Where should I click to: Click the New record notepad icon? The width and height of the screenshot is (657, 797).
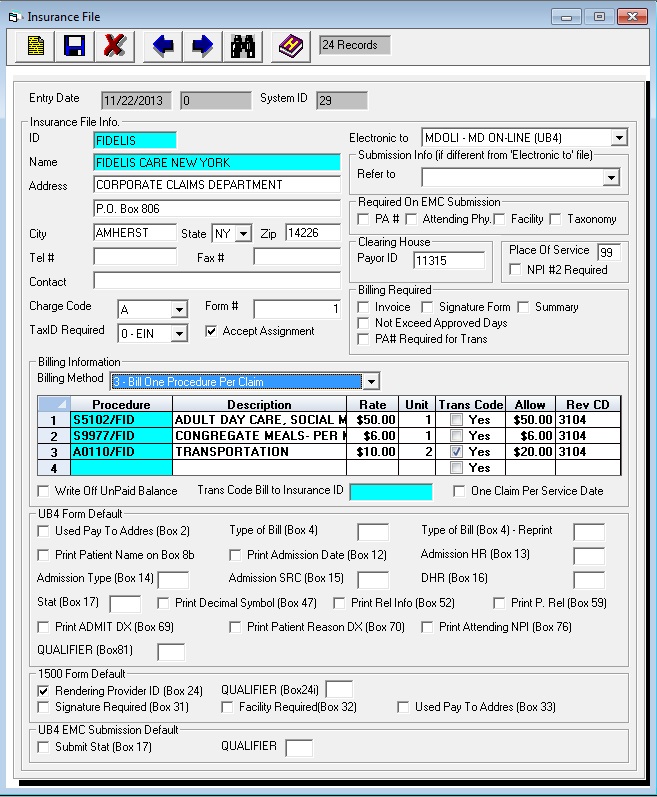(x=35, y=46)
